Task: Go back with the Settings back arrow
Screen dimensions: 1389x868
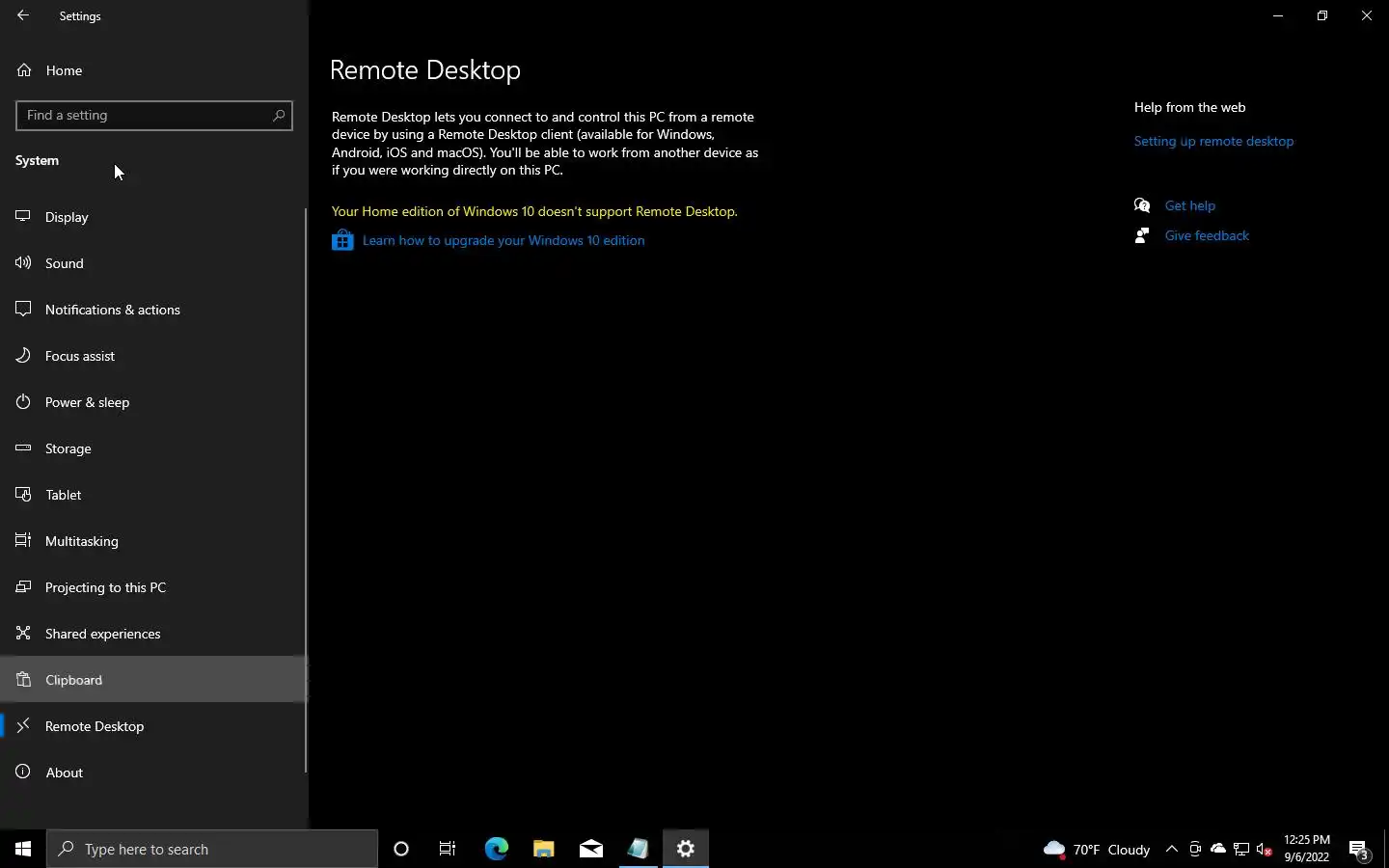Action: tap(23, 15)
